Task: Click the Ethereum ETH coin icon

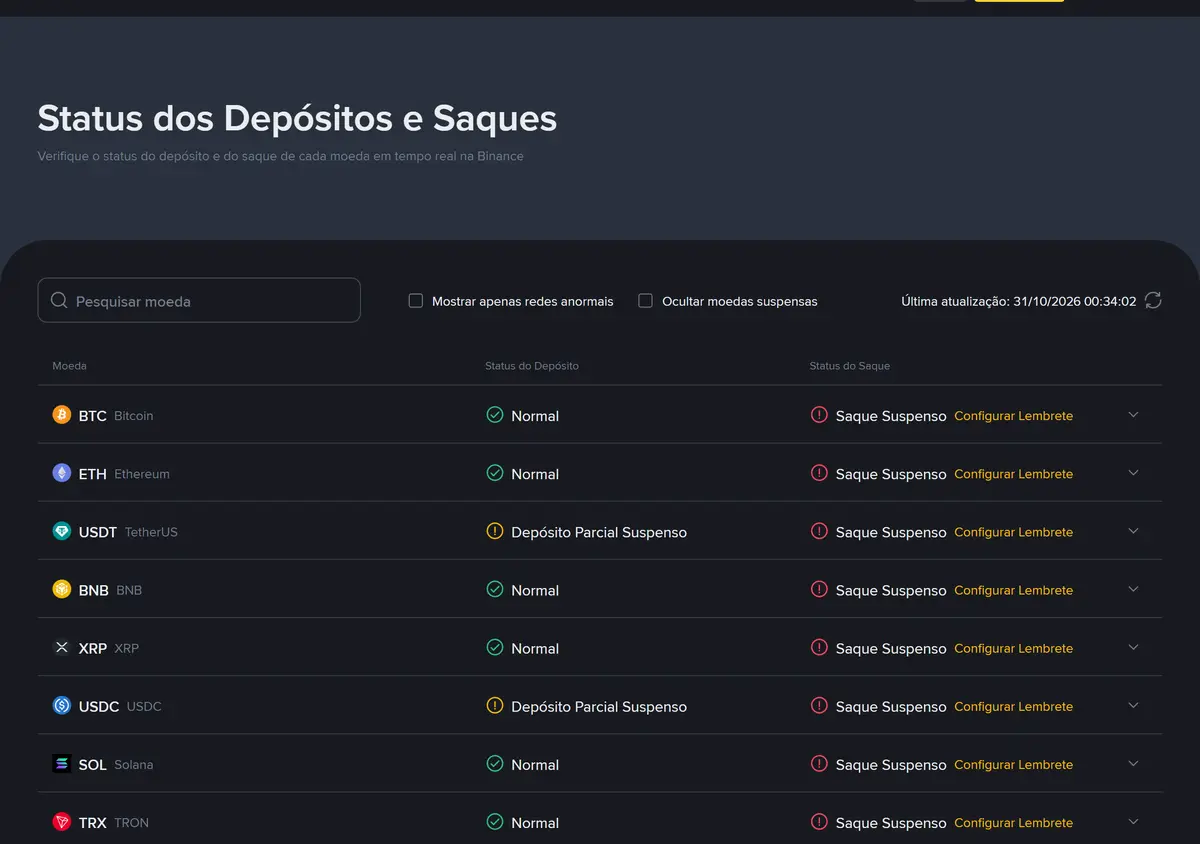Action: [x=62, y=473]
